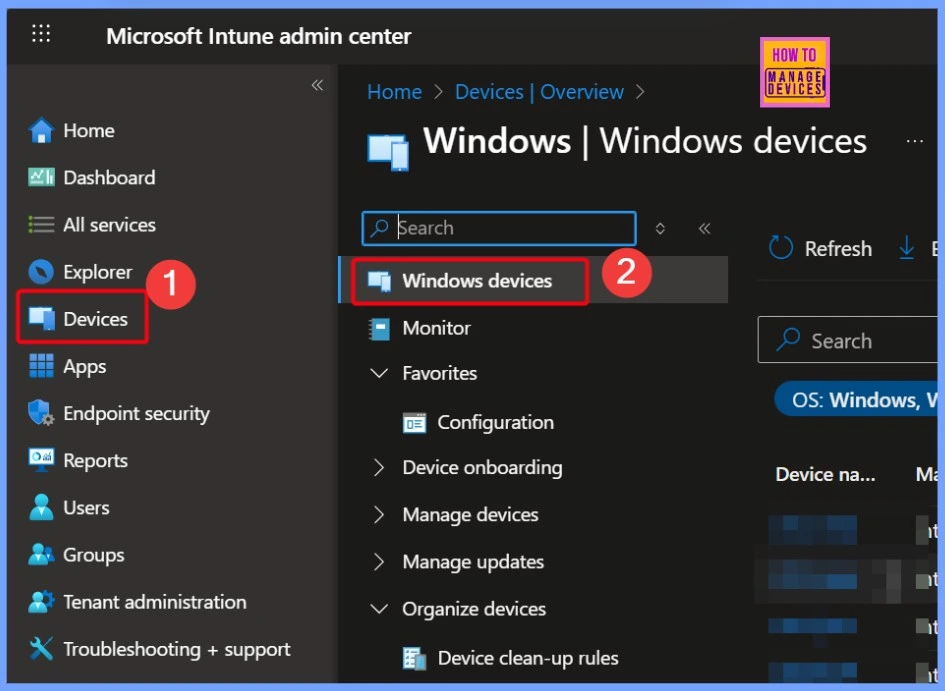This screenshot has width=945, height=691.
Task: Expand the Manage updates section
Action: [x=378, y=561]
